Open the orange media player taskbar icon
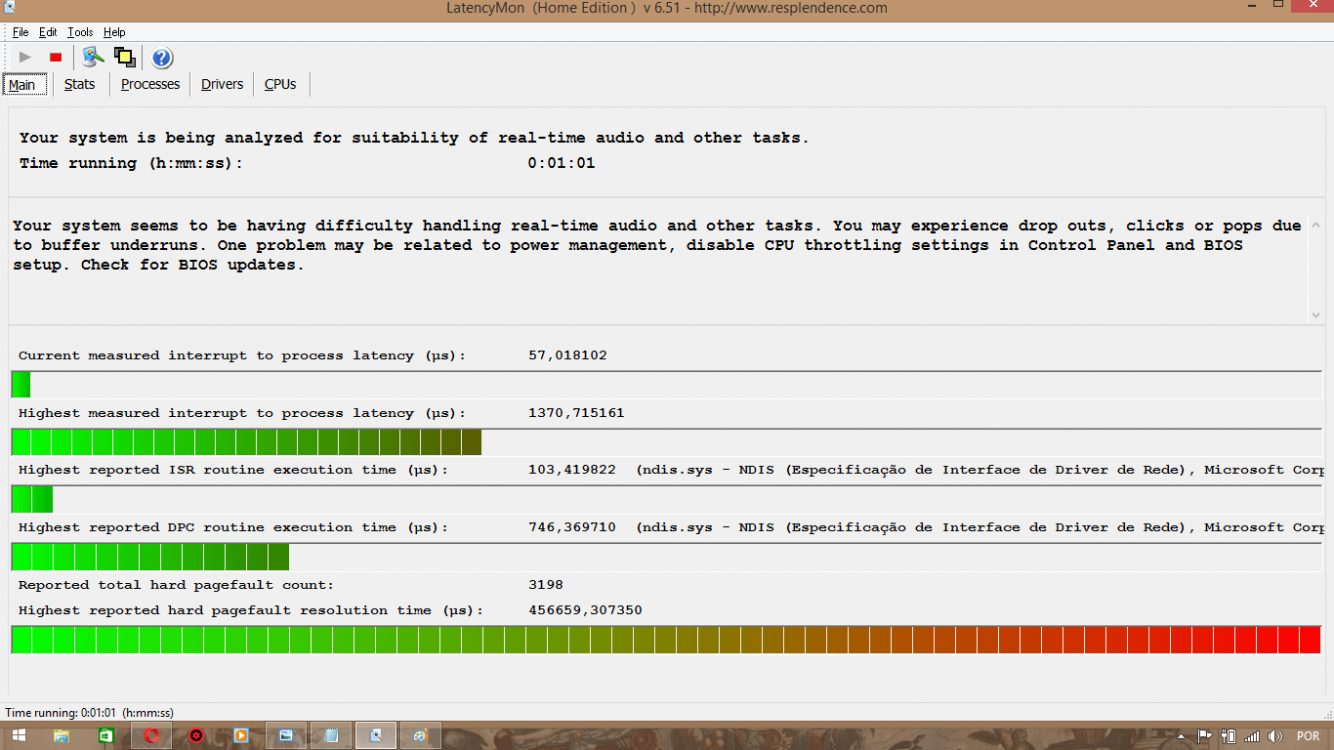This screenshot has width=1334, height=750. tap(241, 736)
